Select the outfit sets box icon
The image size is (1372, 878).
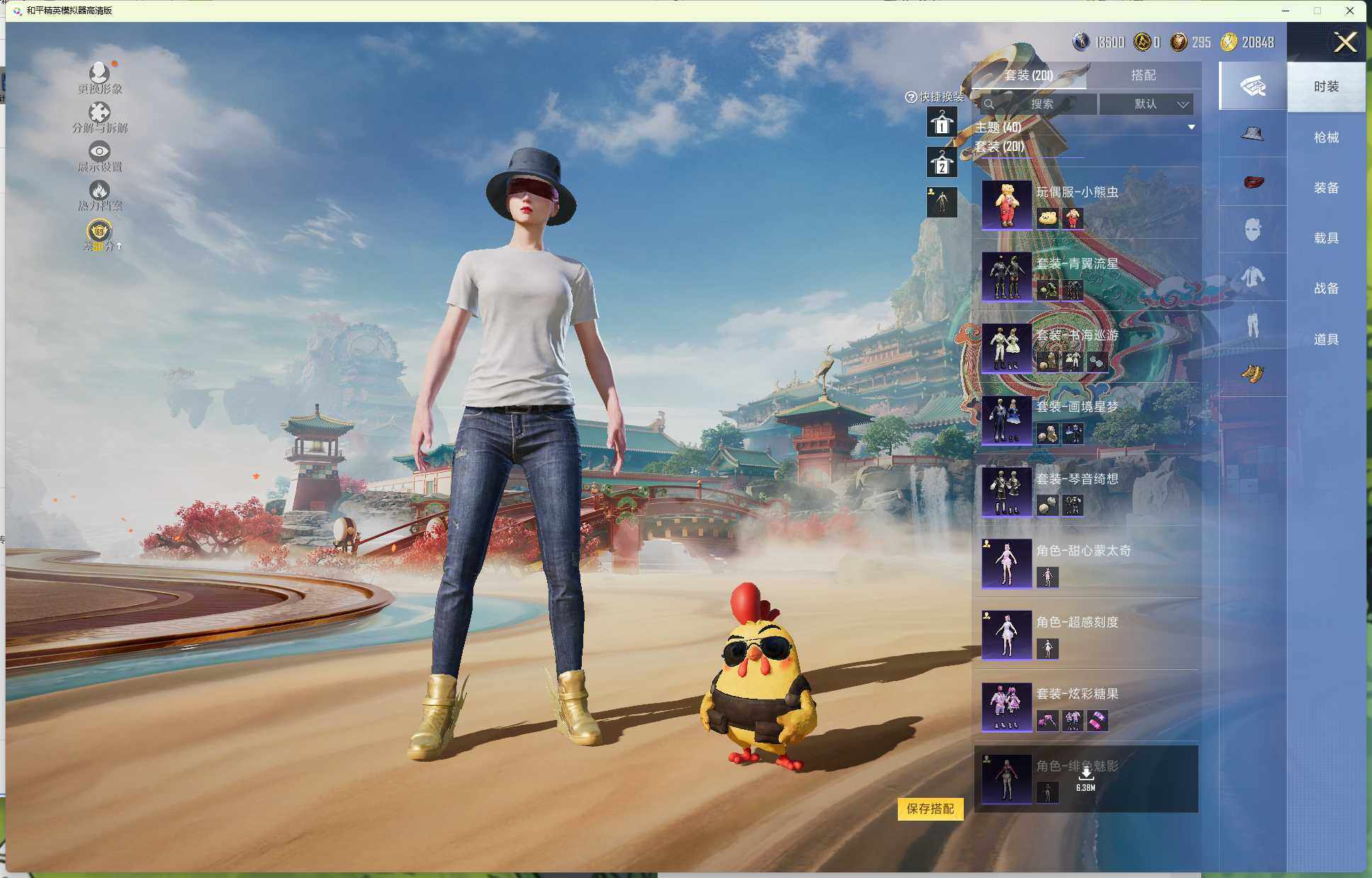tap(1252, 86)
